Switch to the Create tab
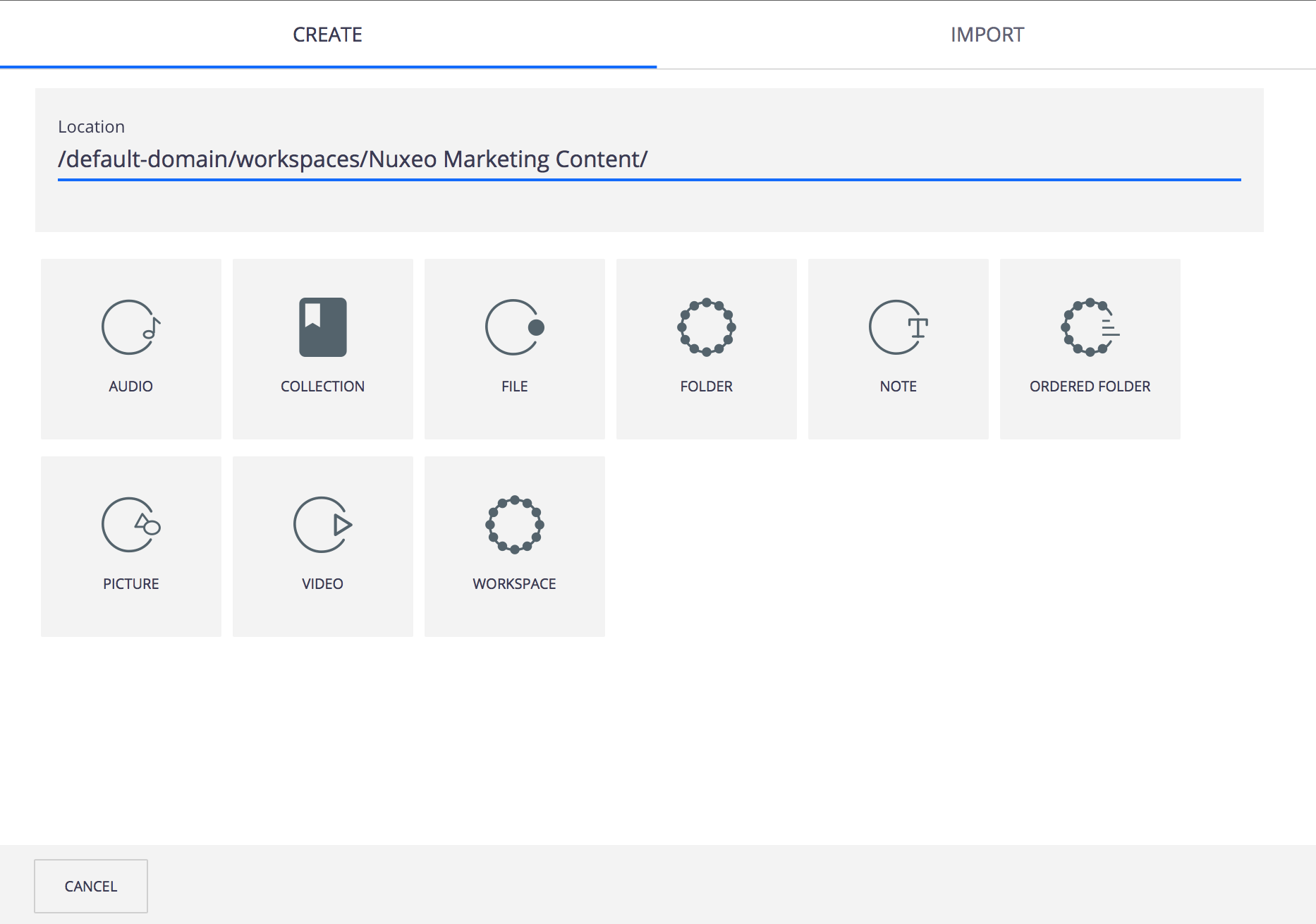The height and width of the screenshot is (924, 1316). [x=328, y=35]
